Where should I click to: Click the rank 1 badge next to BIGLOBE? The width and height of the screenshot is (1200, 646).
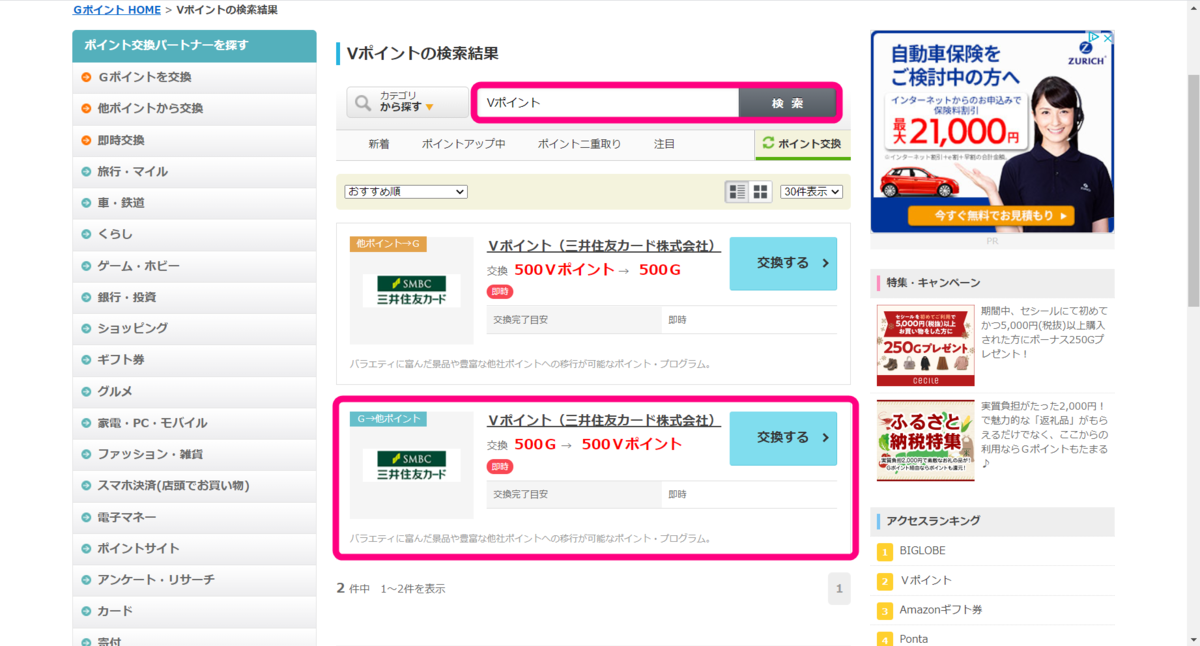click(884, 551)
